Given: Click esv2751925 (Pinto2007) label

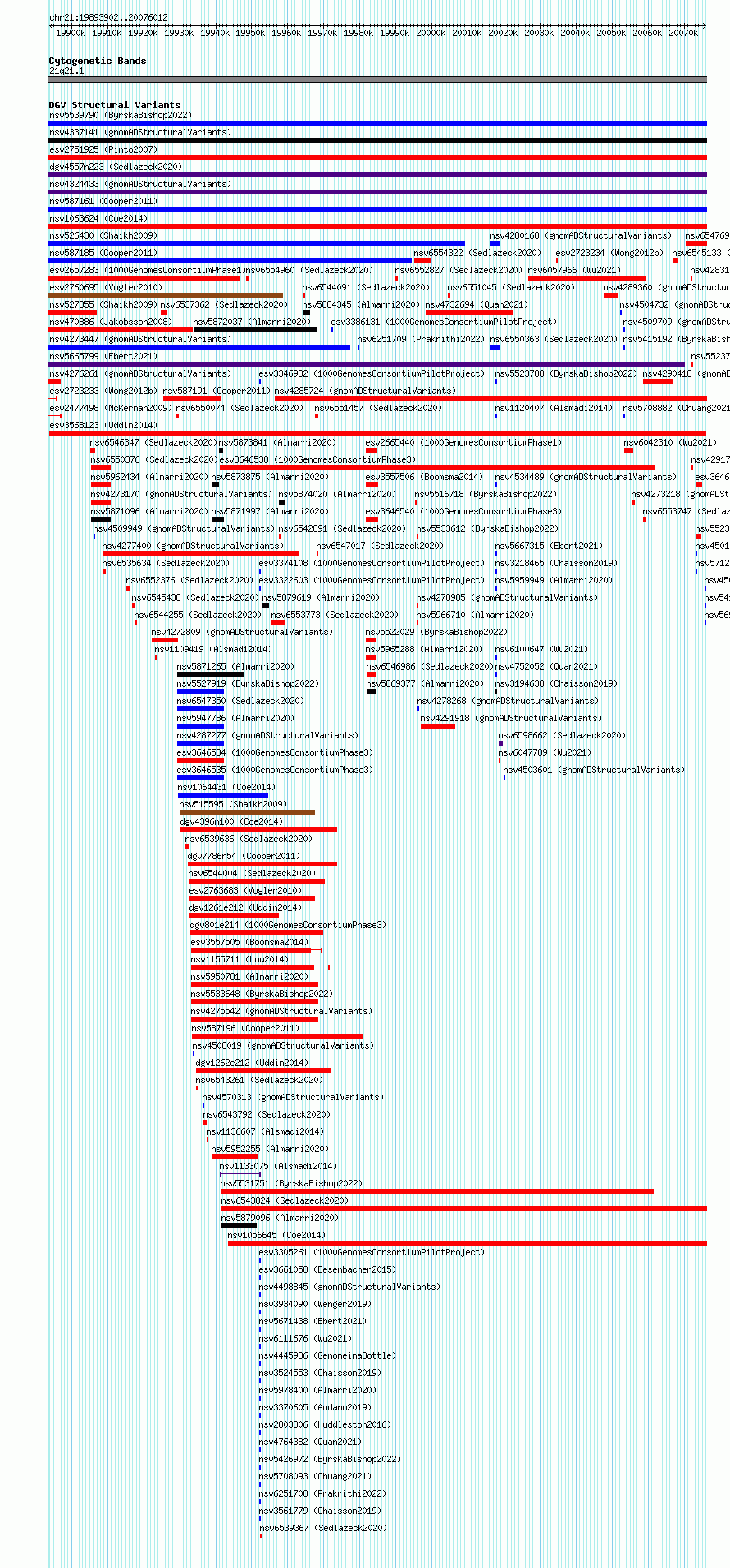Looking at the screenshot, I should pos(103,149).
